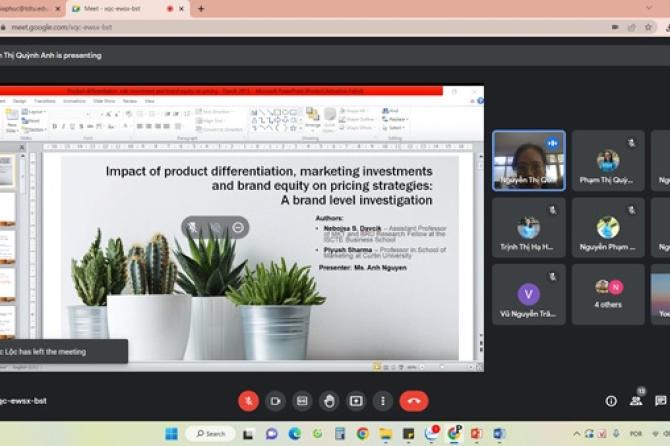This screenshot has width=670, height=446.
Task: Open the meeting details info icon
Action: click(611, 401)
